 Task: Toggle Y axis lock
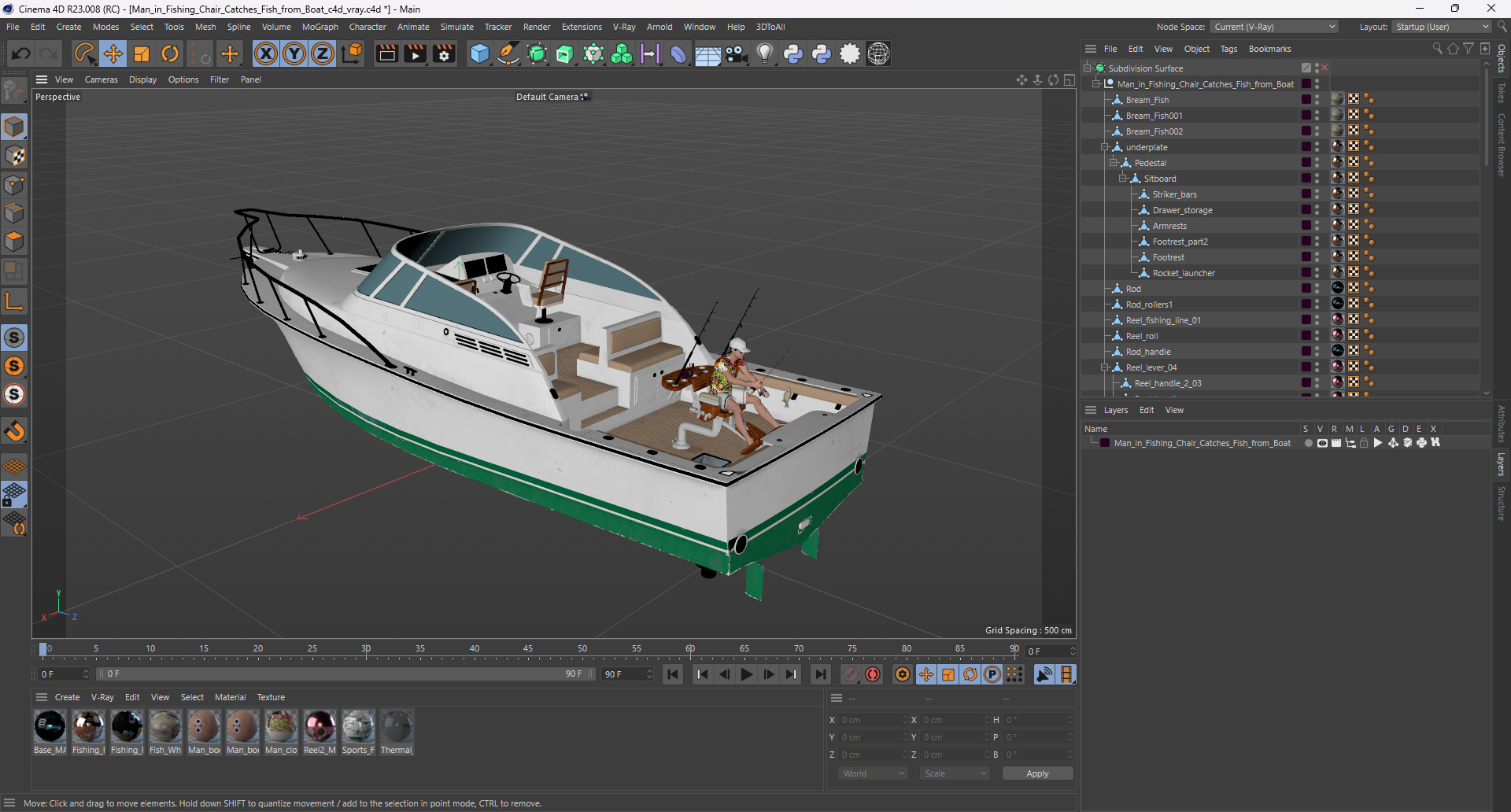coord(294,54)
